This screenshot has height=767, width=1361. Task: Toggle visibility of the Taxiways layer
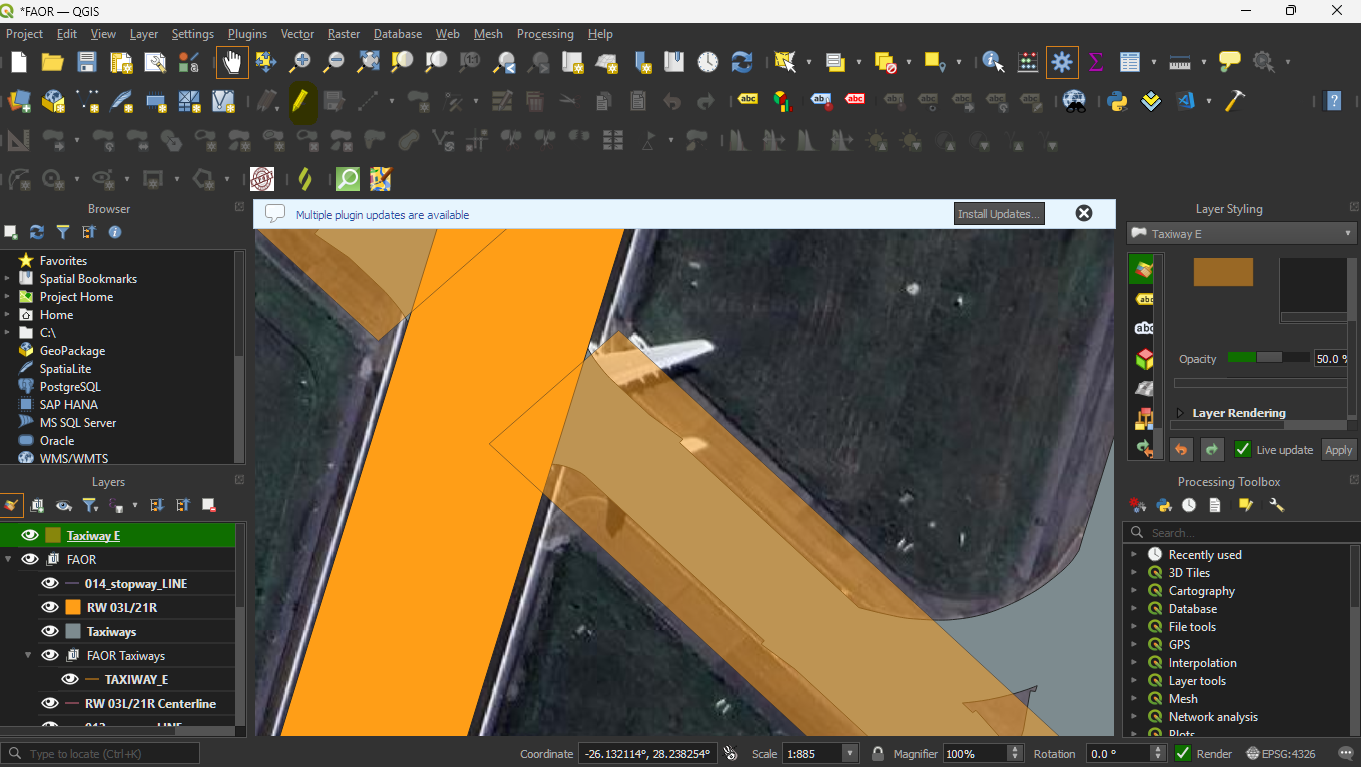(x=49, y=631)
